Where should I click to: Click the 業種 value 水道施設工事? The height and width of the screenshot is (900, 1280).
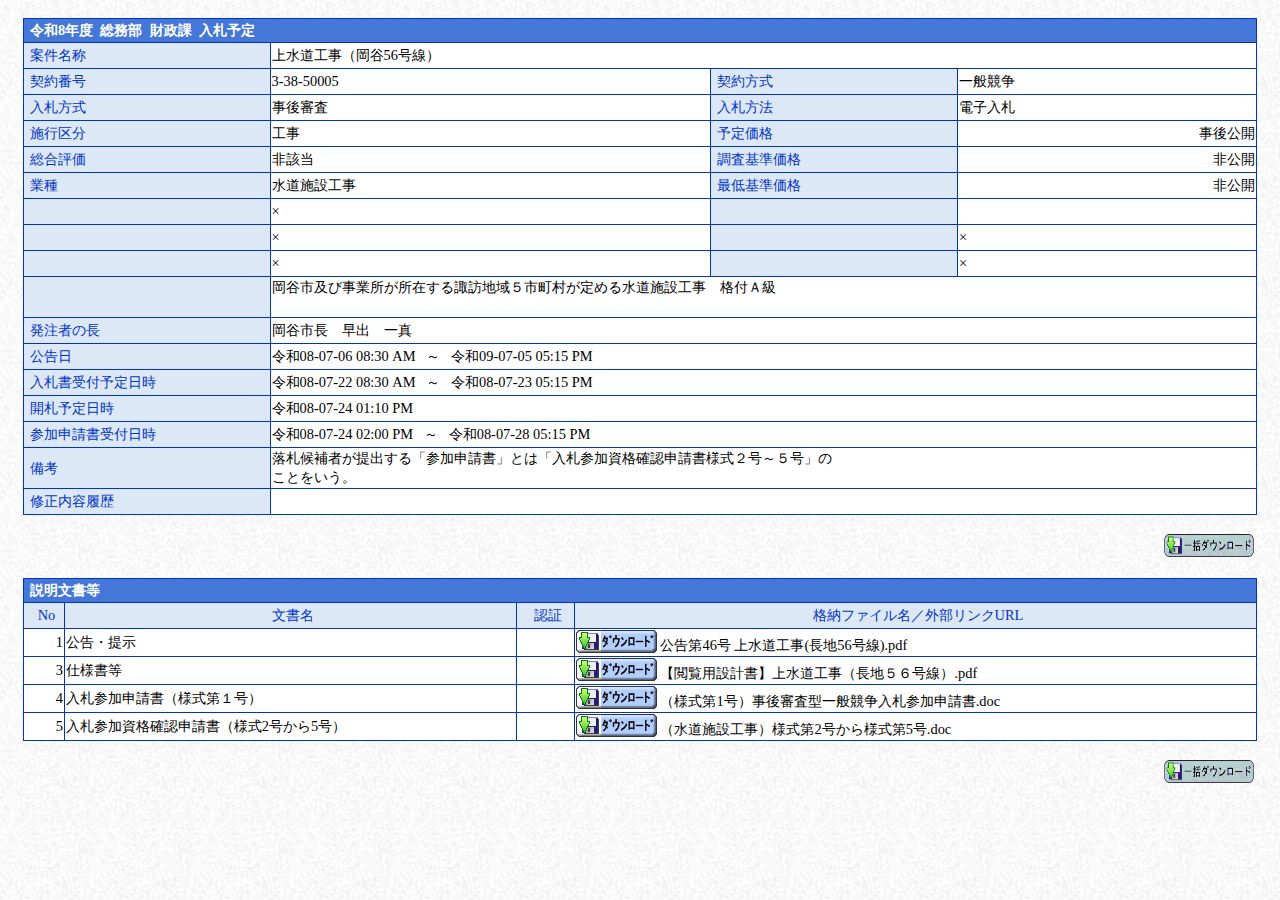pos(314,186)
